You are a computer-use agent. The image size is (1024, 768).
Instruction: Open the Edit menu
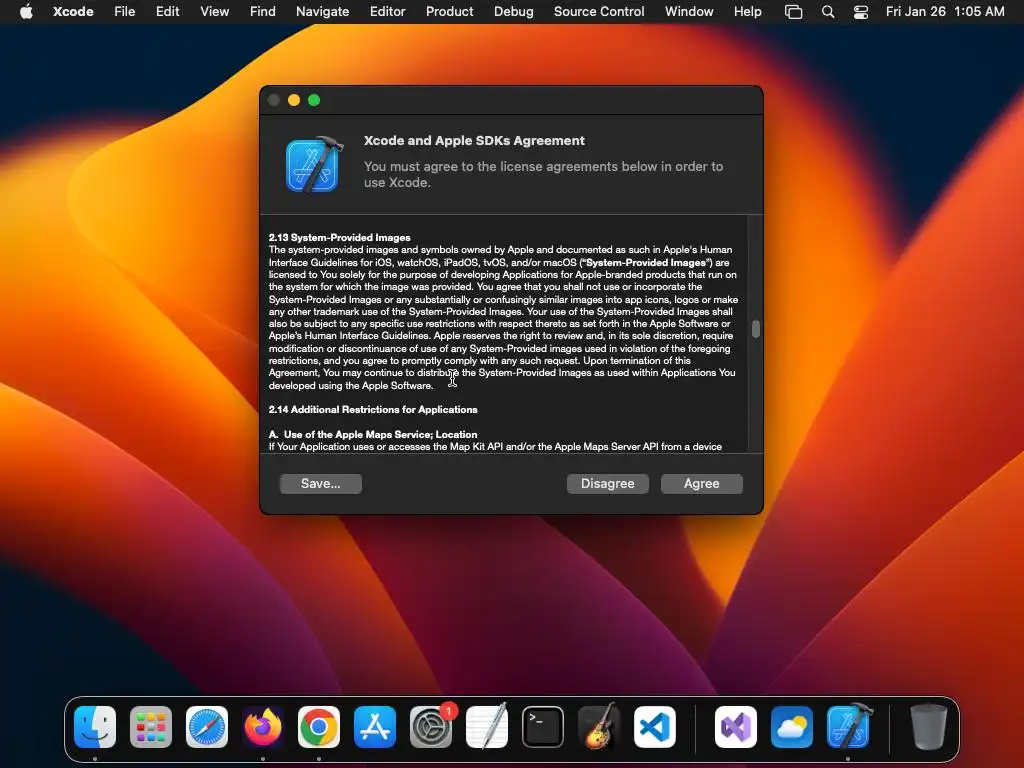click(167, 11)
